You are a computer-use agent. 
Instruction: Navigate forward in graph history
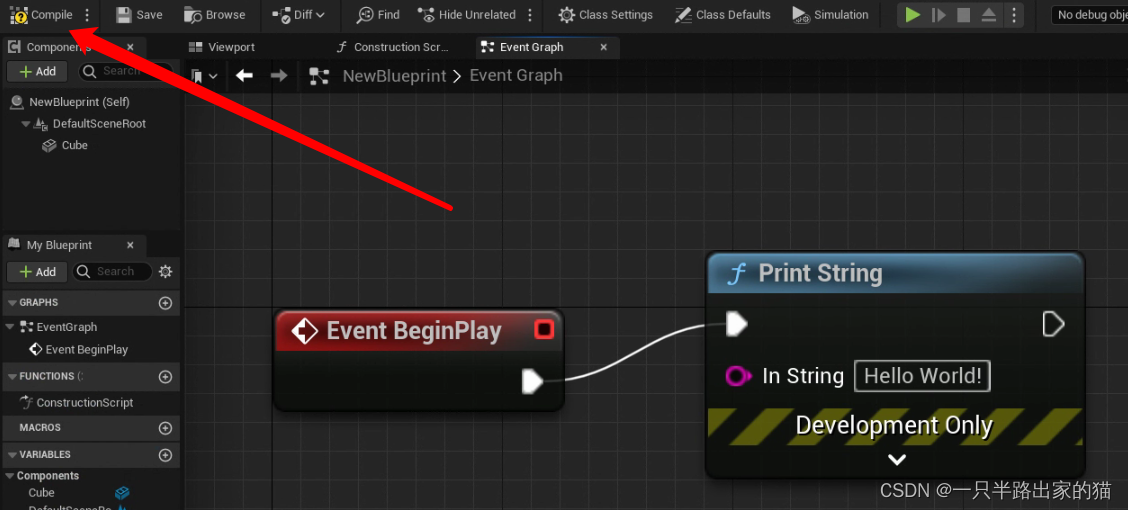[278, 76]
